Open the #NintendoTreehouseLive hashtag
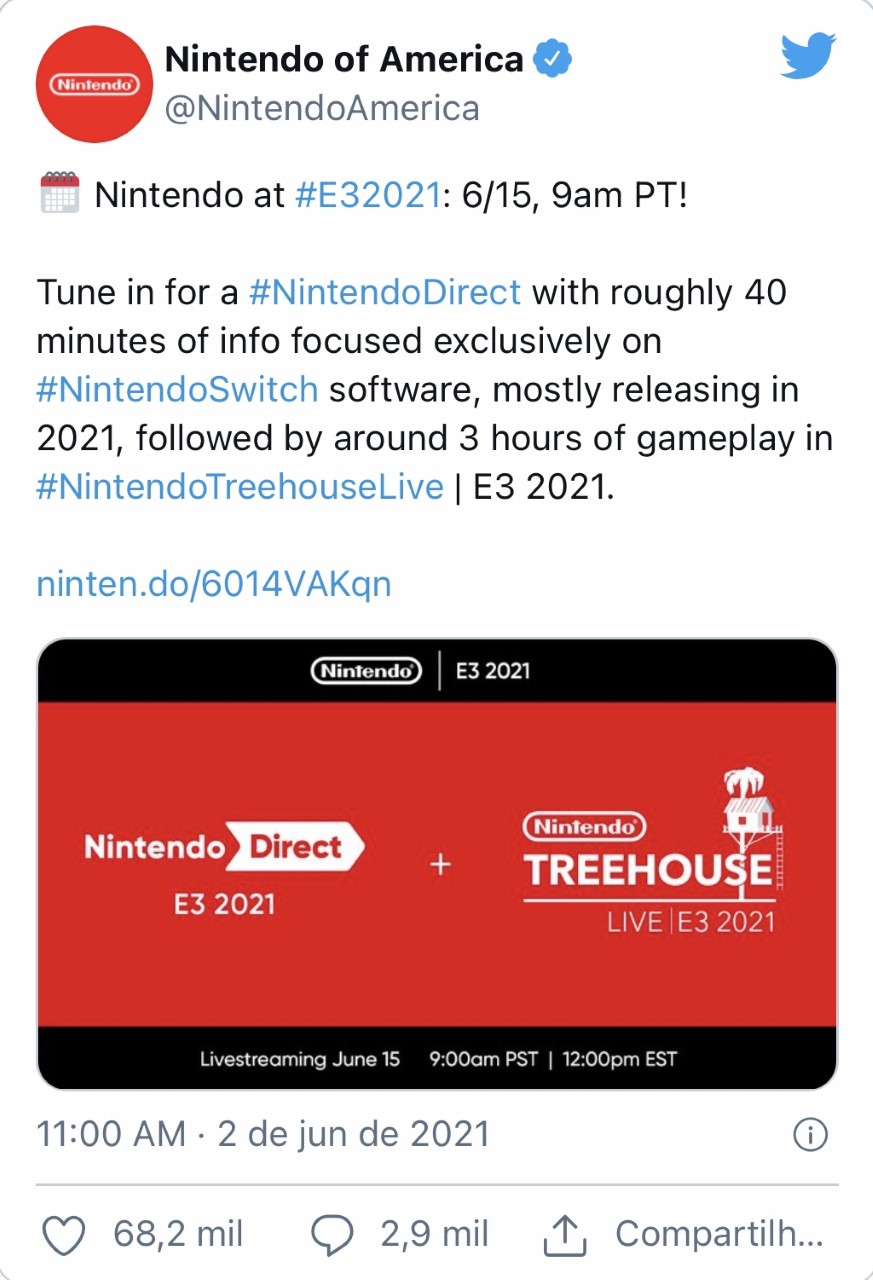 click(x=240, y=486)
